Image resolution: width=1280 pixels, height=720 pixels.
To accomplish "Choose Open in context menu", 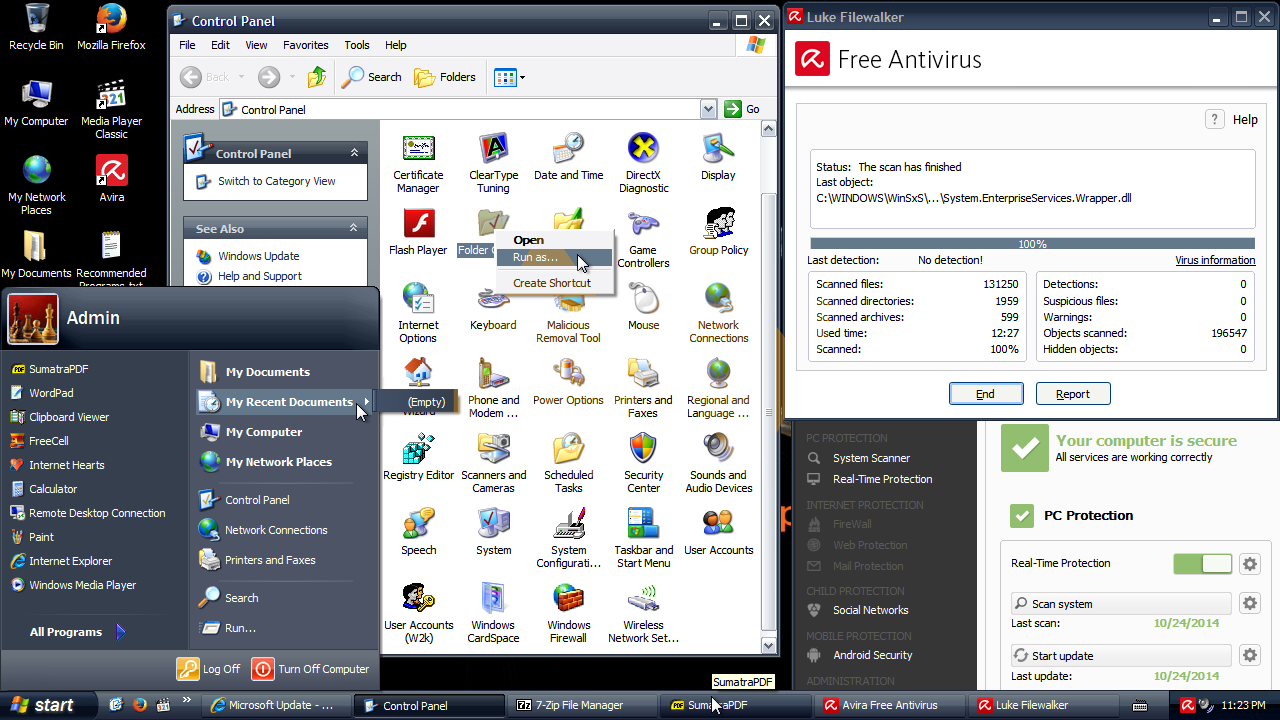I will 554,240.
